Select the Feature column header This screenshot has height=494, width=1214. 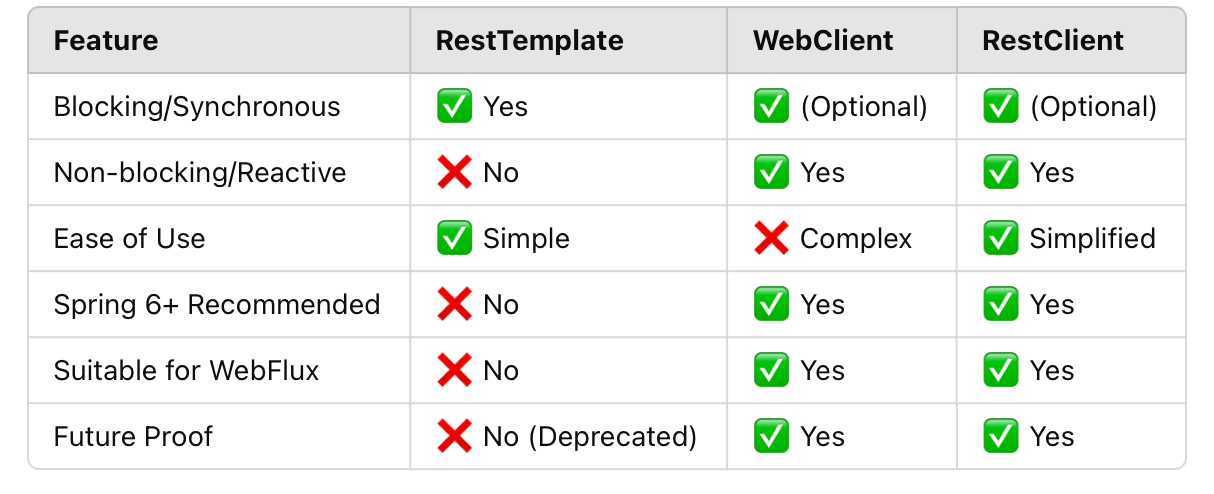pyautogui.click(x=106, y=41)
